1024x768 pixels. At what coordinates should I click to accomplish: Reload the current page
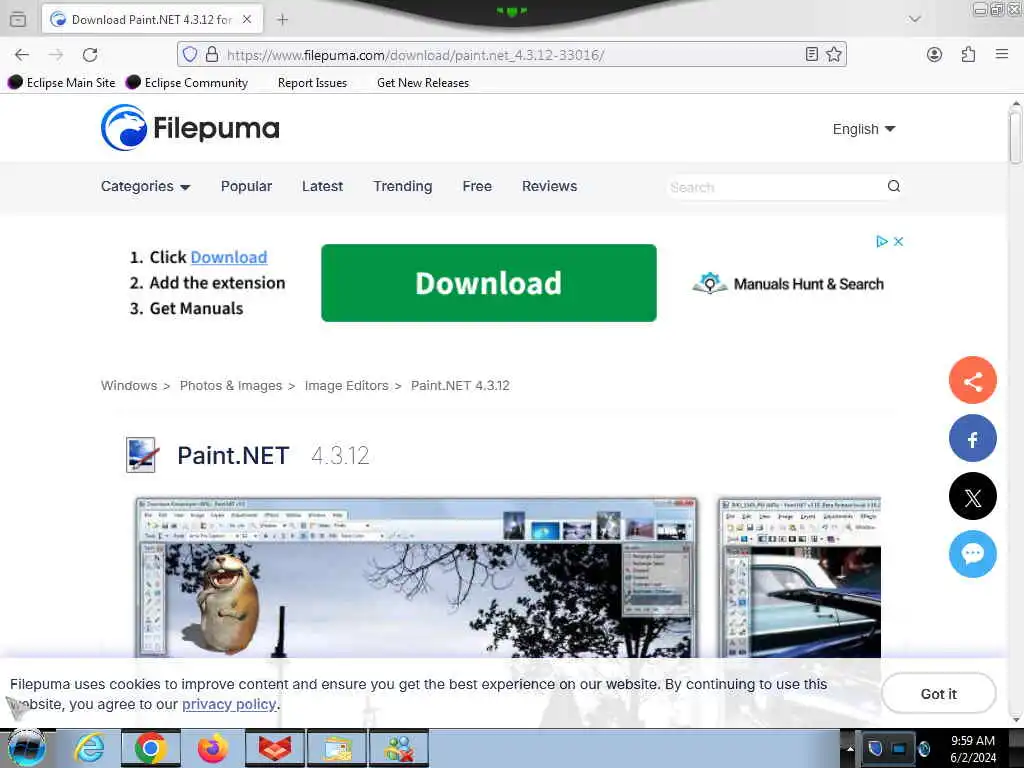90,55
